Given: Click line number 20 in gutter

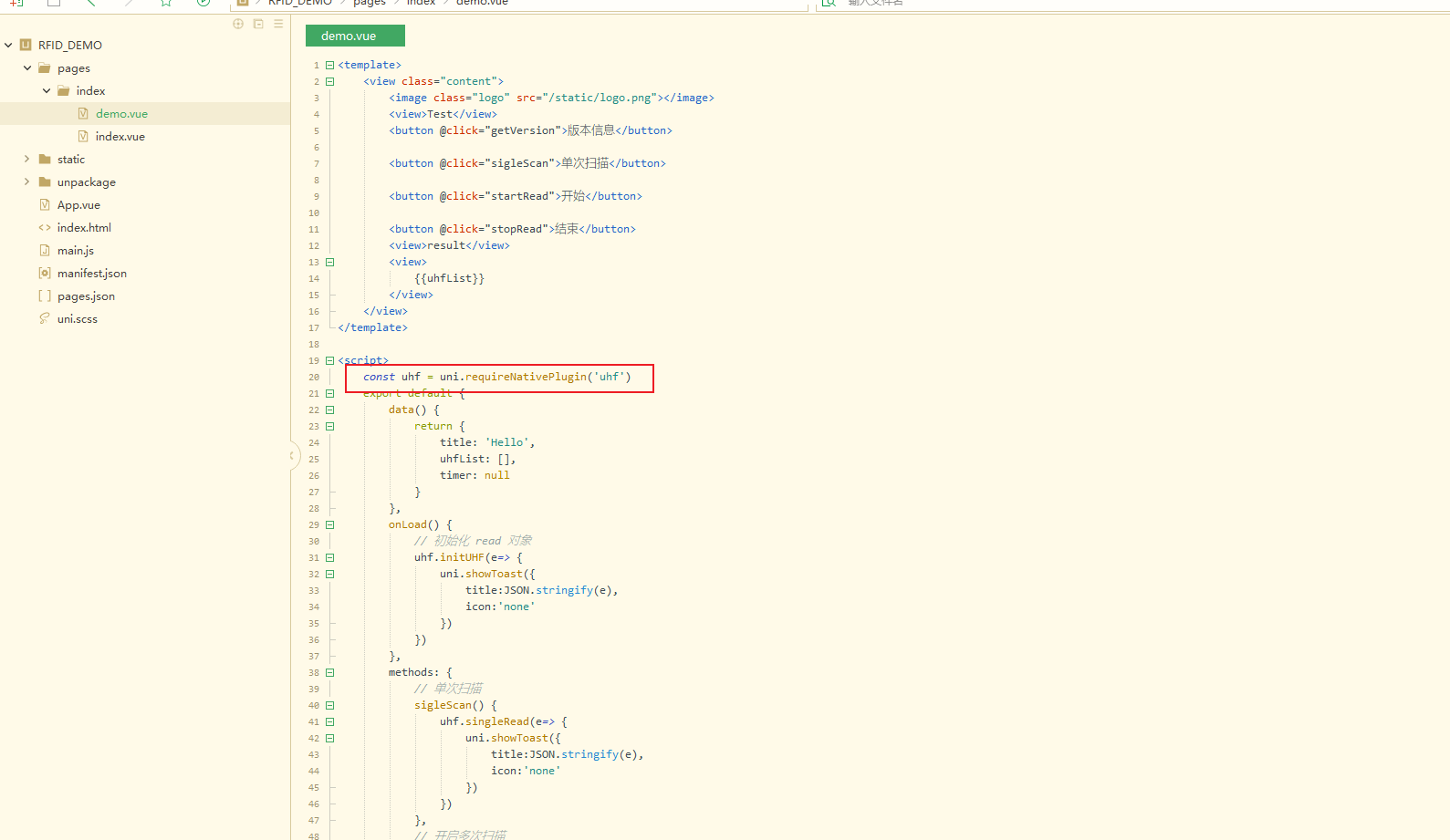Looking at the screenshot, I should 314,377.
